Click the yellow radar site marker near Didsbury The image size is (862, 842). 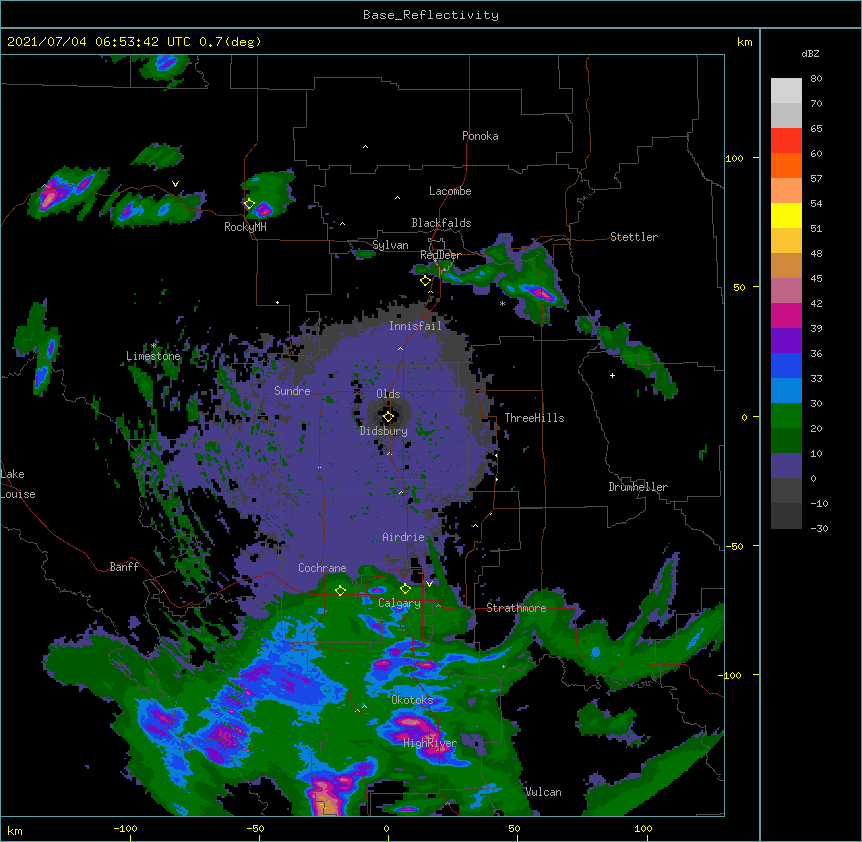(388, 417)
